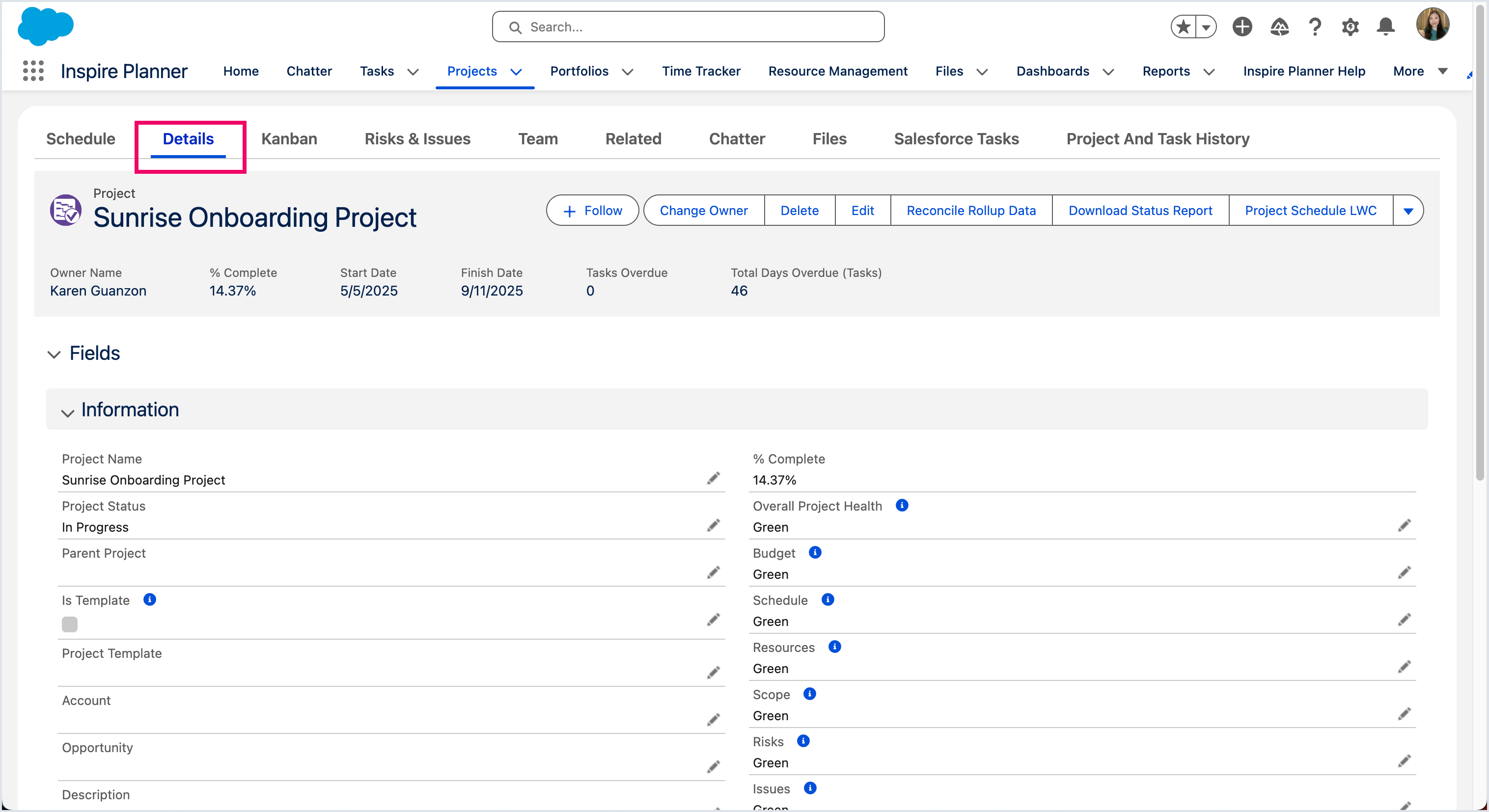The image size is (1489, 812).
Task: Open the More navigation menu
Action: click(x=1420, y=71)
